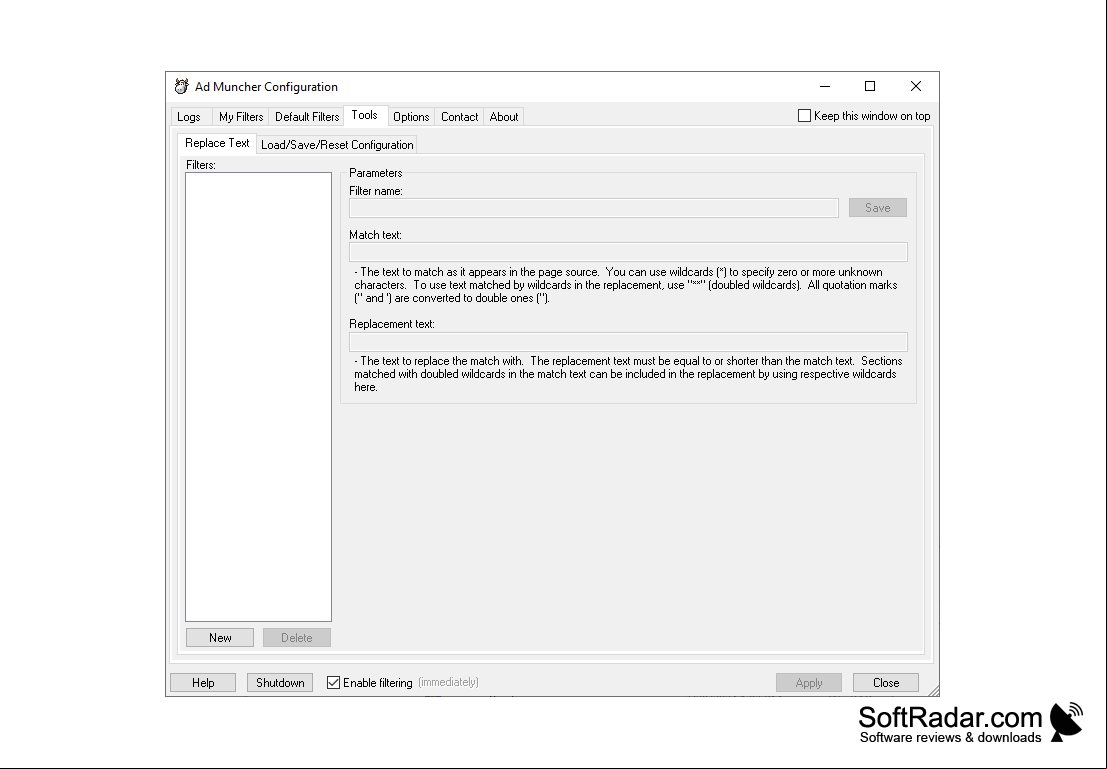The width and height of the screenshot is (1107, 769).
Task: Click the Shutdown button
Action: 280,683
